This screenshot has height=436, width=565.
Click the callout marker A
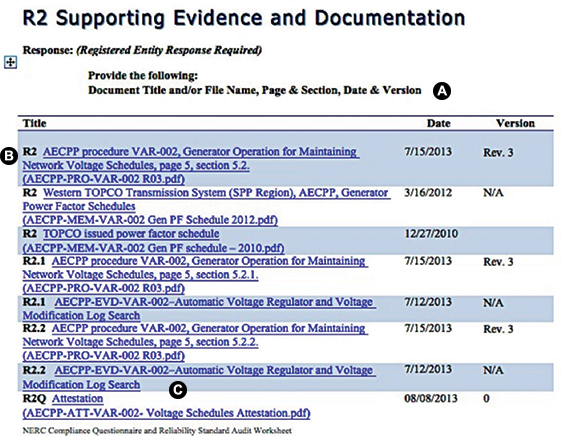click(442, 91)
